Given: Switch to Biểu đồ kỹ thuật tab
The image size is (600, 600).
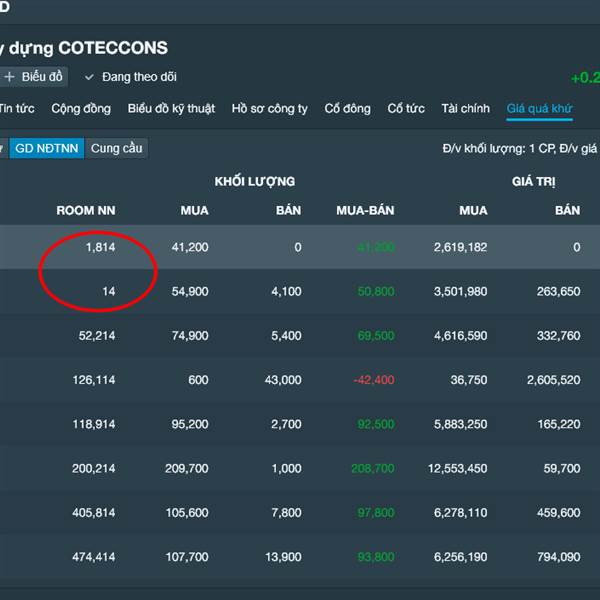Looking at the screenshot, I should pyautogui.click(x=171, y=109).
